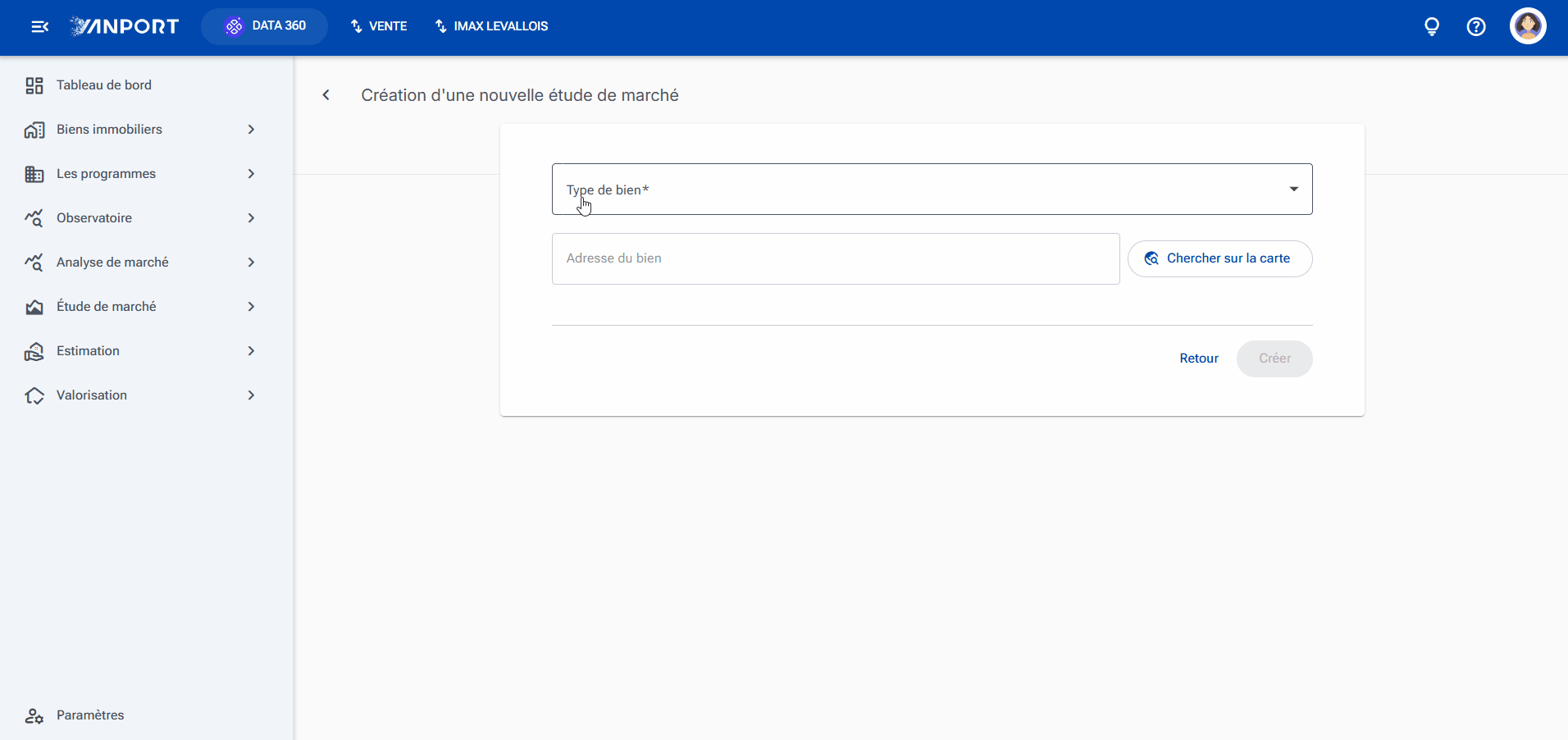This screenshot has height=740, width=1568.
Task: Switch to the VENTE selector
Action: (x=378, y=26)
